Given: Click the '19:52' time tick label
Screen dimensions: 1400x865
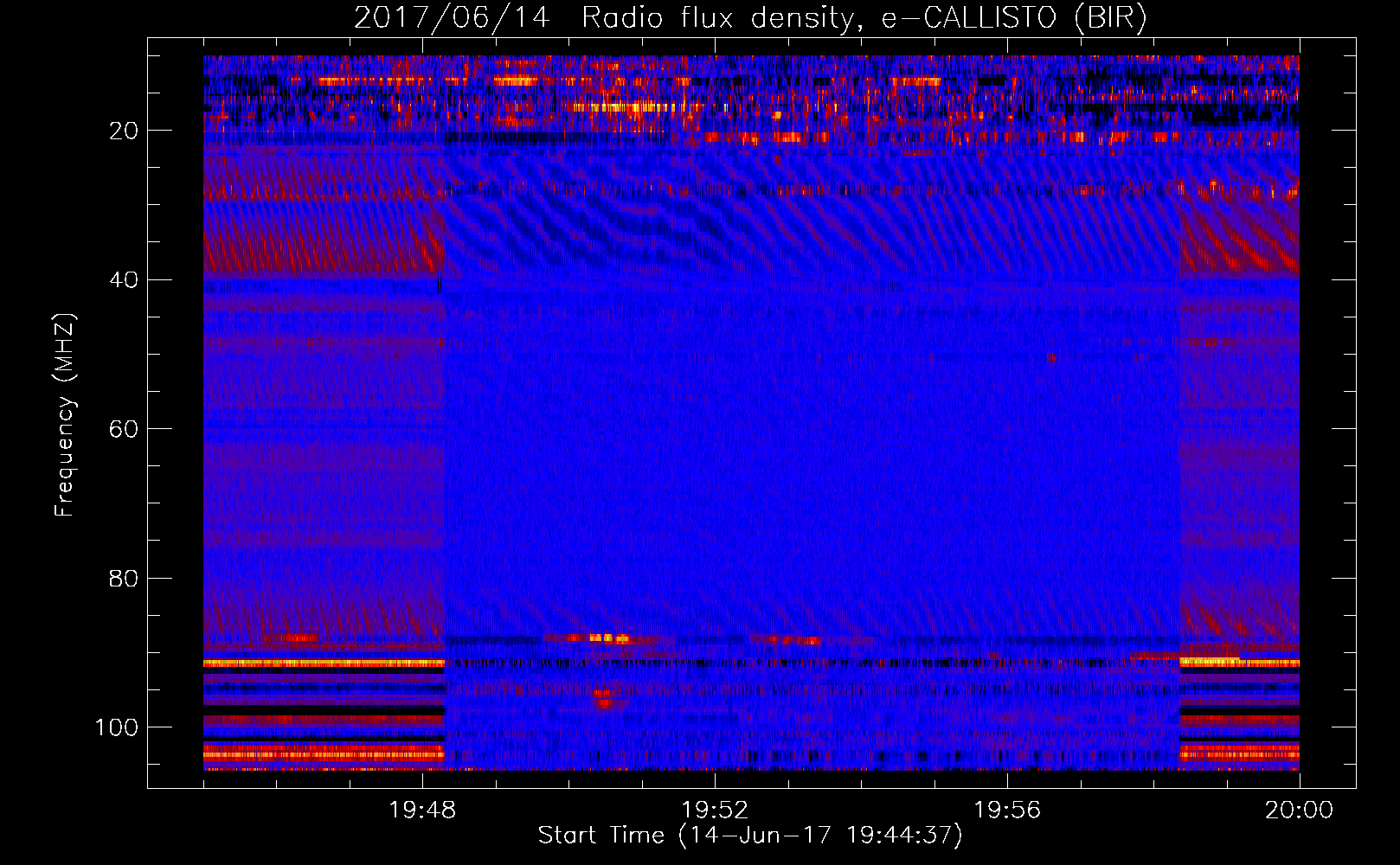Looking at the screenshot, I should pos(715,811).
